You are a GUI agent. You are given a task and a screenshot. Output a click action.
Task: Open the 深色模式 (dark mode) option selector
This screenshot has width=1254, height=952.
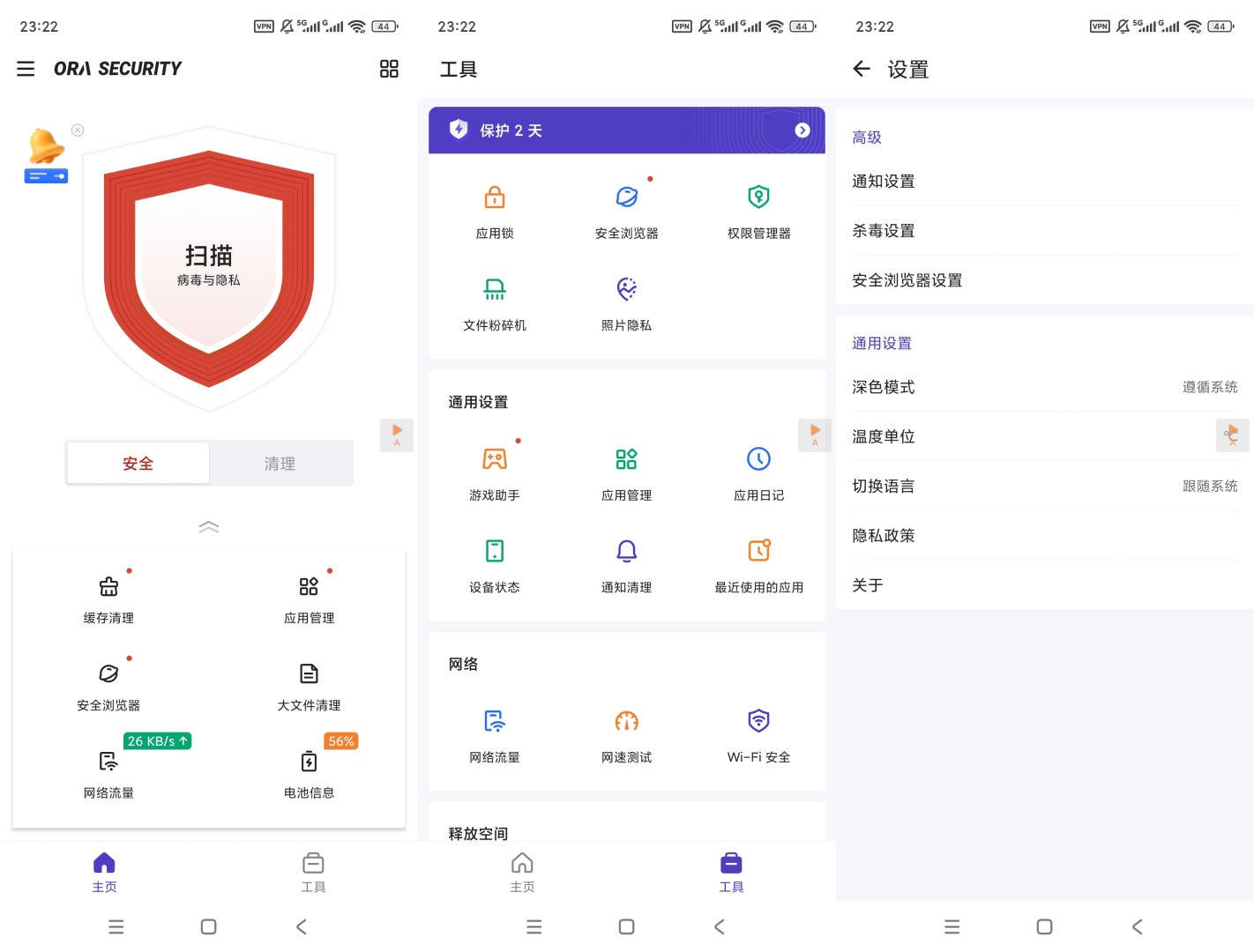click(x=1044, y=387)
